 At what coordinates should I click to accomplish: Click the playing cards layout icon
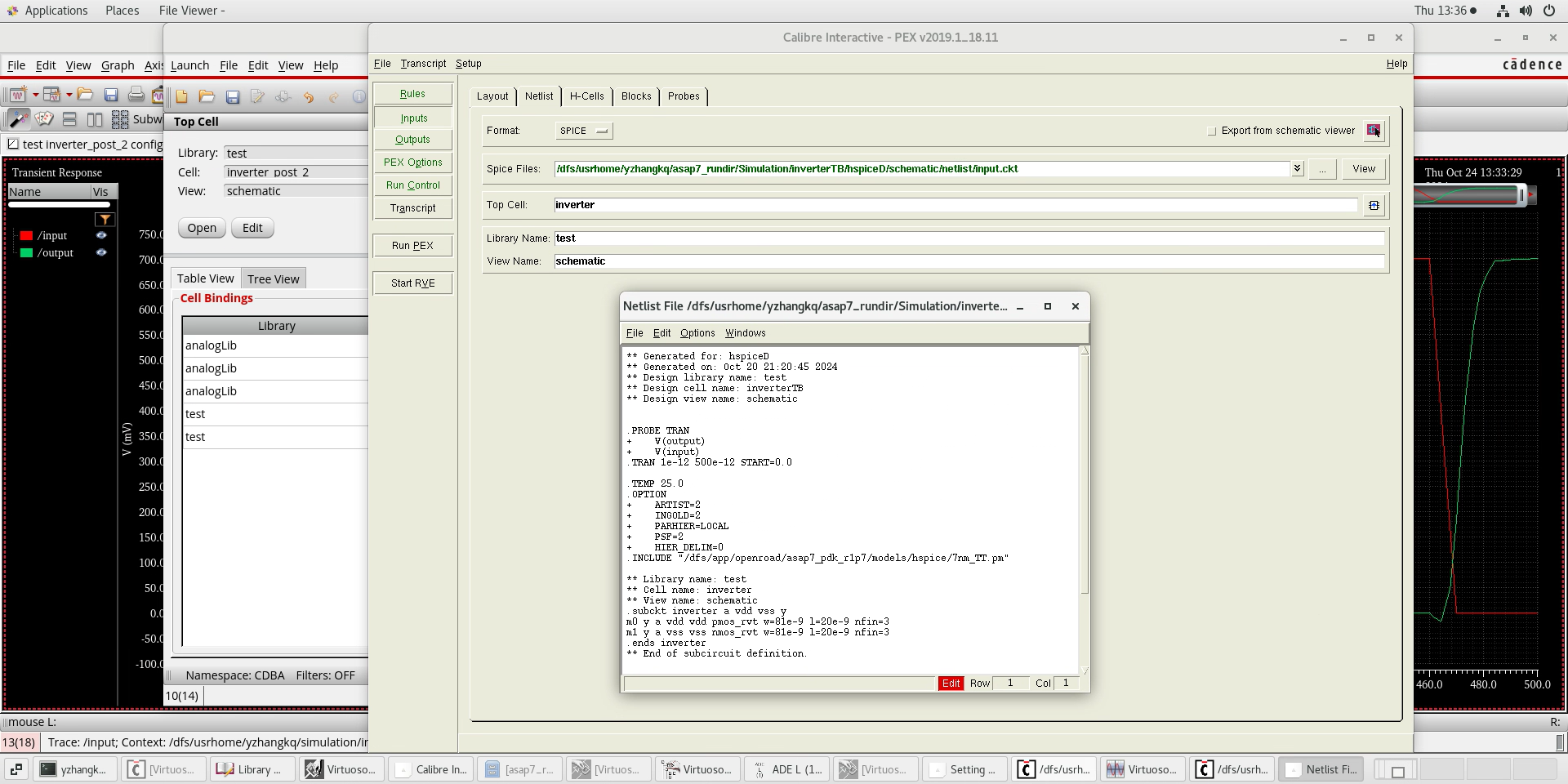[44, 119]
